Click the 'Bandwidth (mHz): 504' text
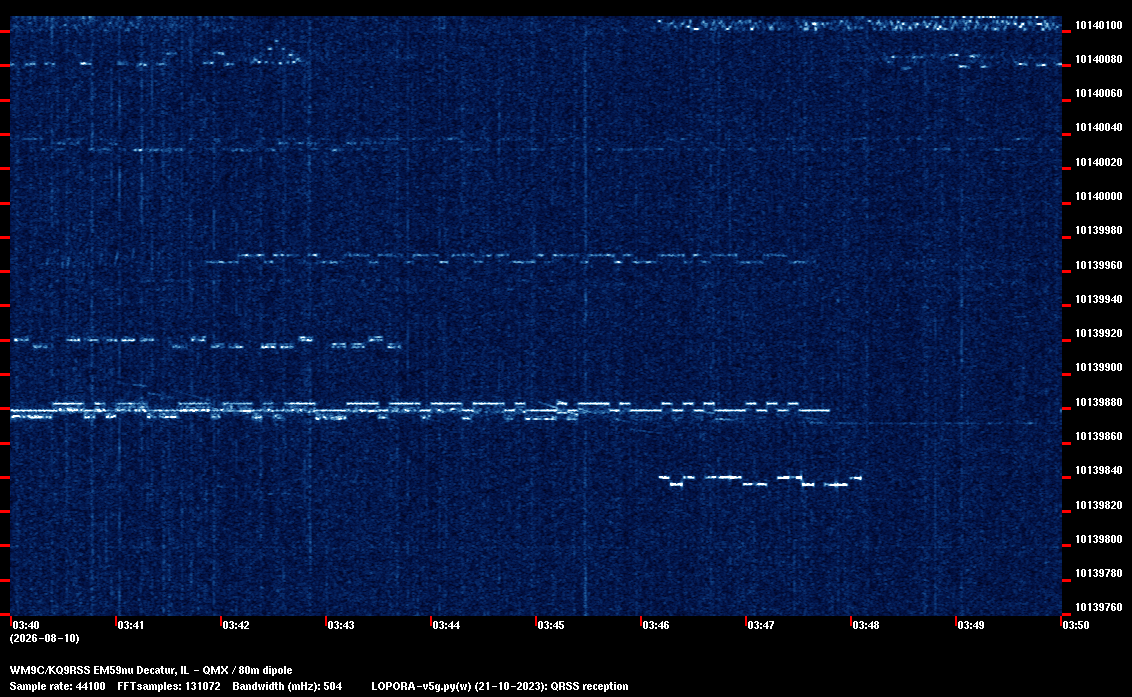The height and width of the screenshot is (697, 1132). pyautogui.click(x=287, y=686)
